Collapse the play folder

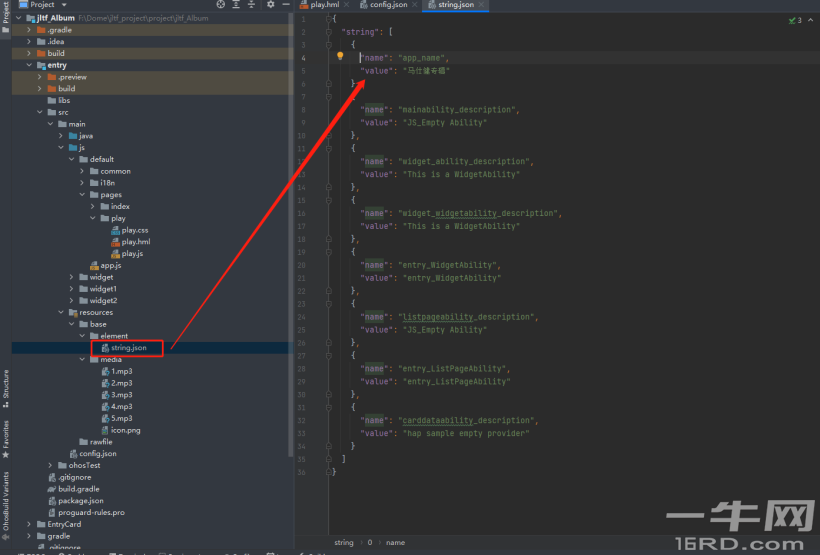(x=93, y=218)
